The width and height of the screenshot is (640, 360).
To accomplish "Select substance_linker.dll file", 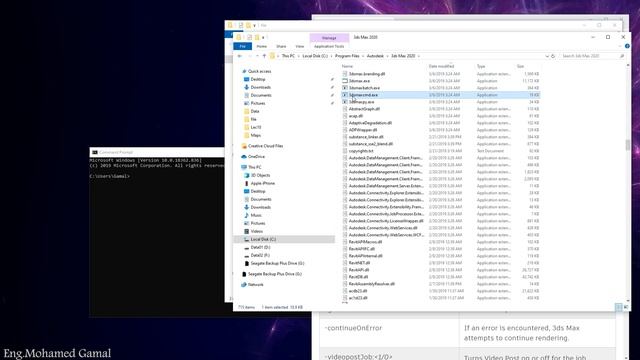I will click(x=366, y=137).
